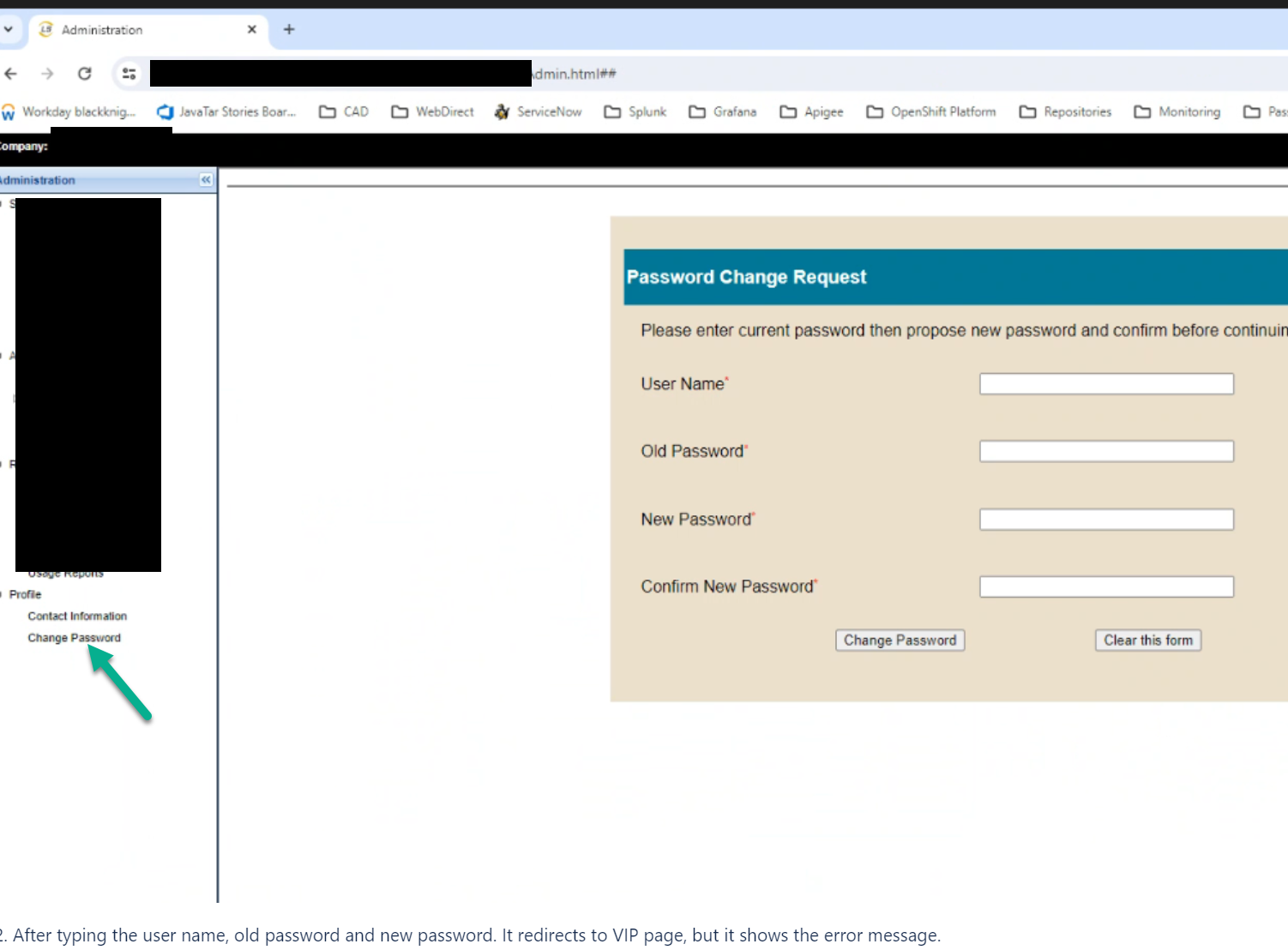The image size is (1288, 950).
Task: Click the browser Back arrow
Action: [x=10, y=74]
